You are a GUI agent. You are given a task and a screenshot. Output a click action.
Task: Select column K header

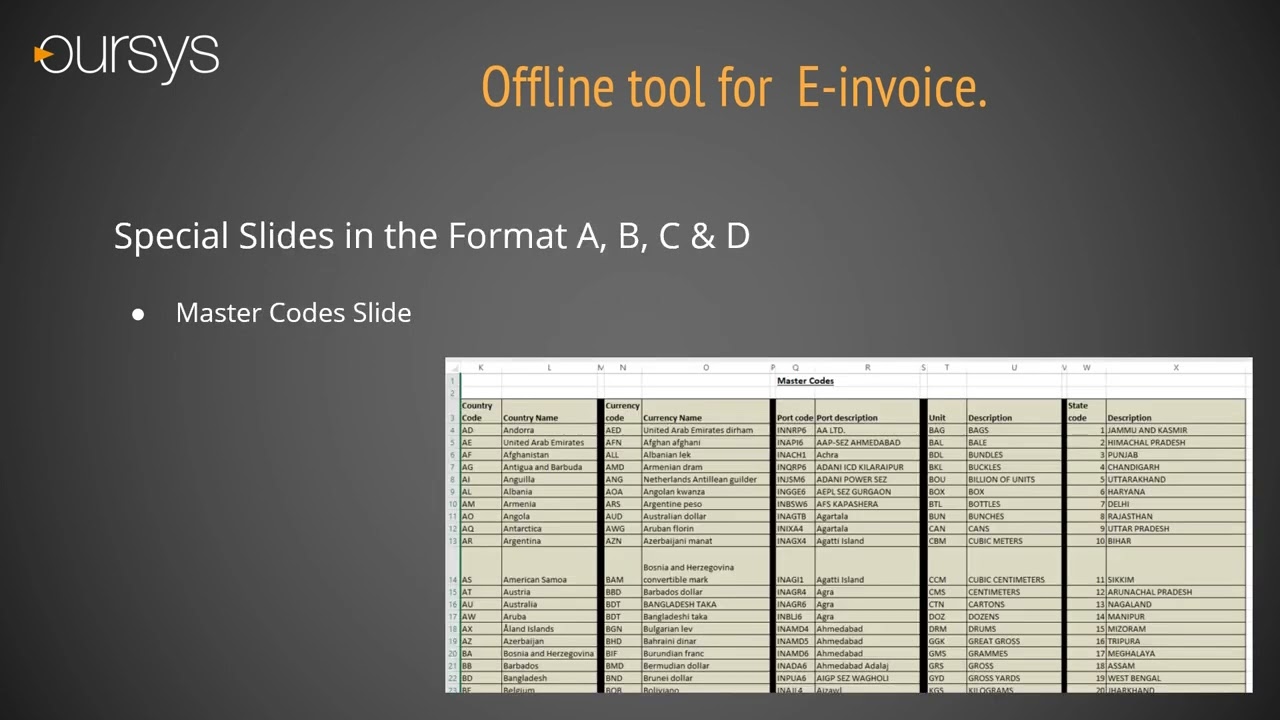pos(481,368)
